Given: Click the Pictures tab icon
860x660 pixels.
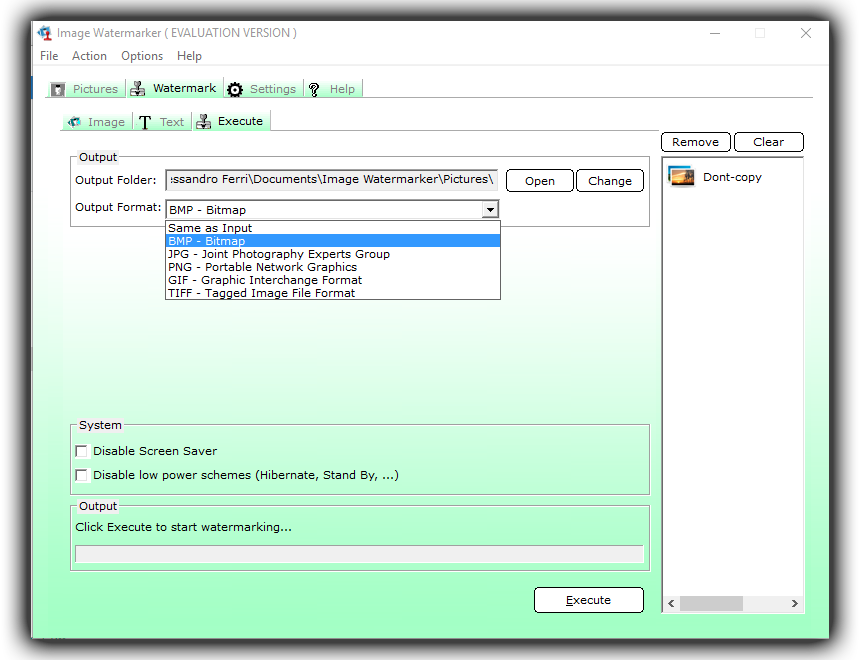Looking at the screenshot, I should pyautogui.click(x=58, y=89).
